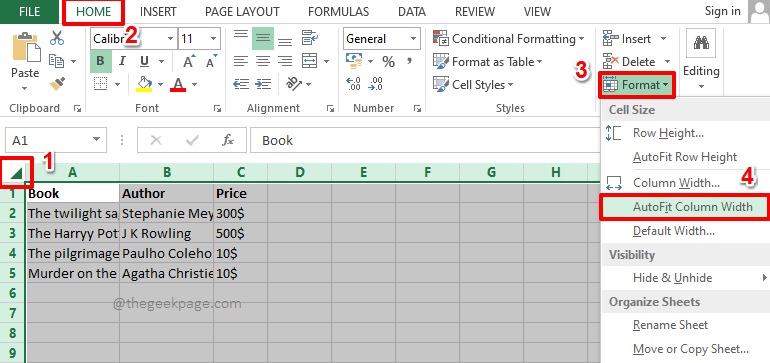Switch to PAGE LAYOUT tab
Image resolution: width=770 pixels, height=363 pixels.
(242, 12)
